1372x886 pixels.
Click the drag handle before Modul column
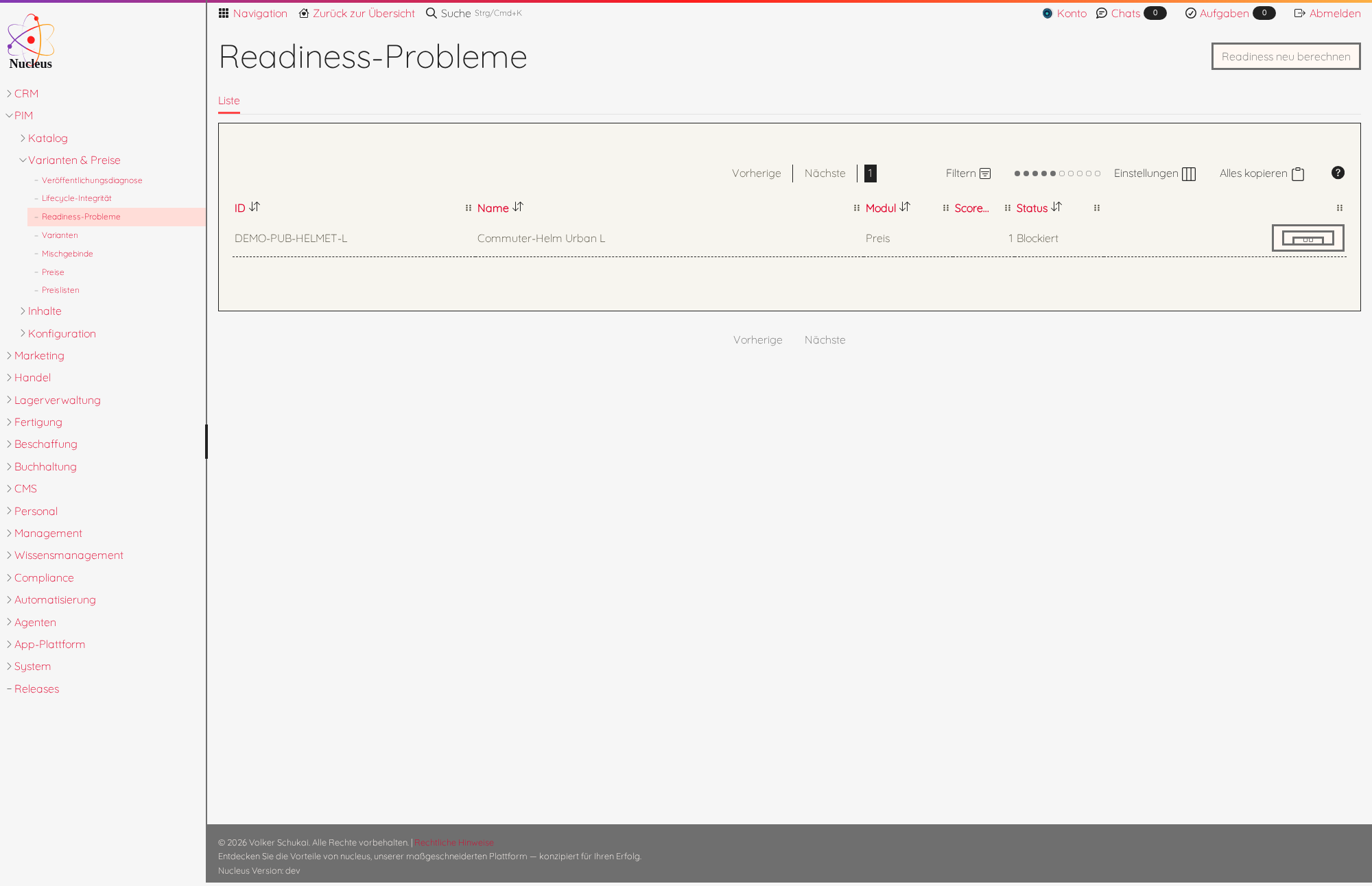(x=857, y=208)
